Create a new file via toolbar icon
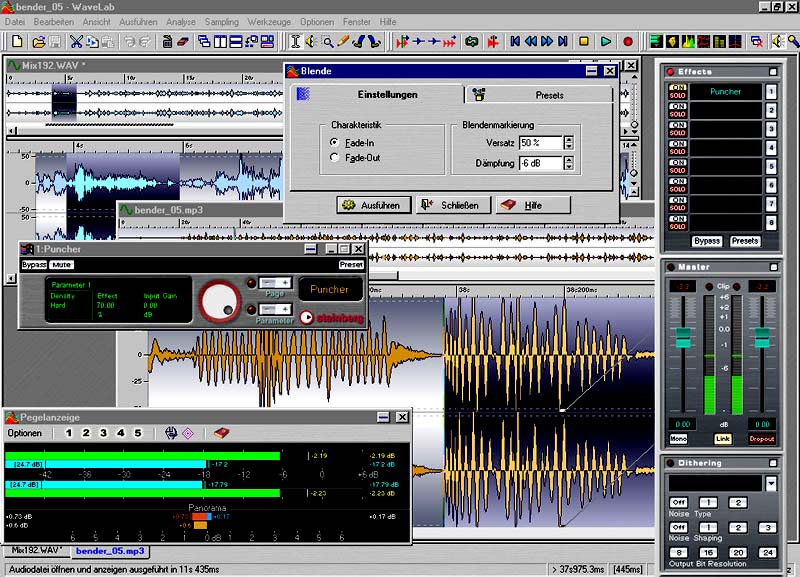 click(16, 41)
